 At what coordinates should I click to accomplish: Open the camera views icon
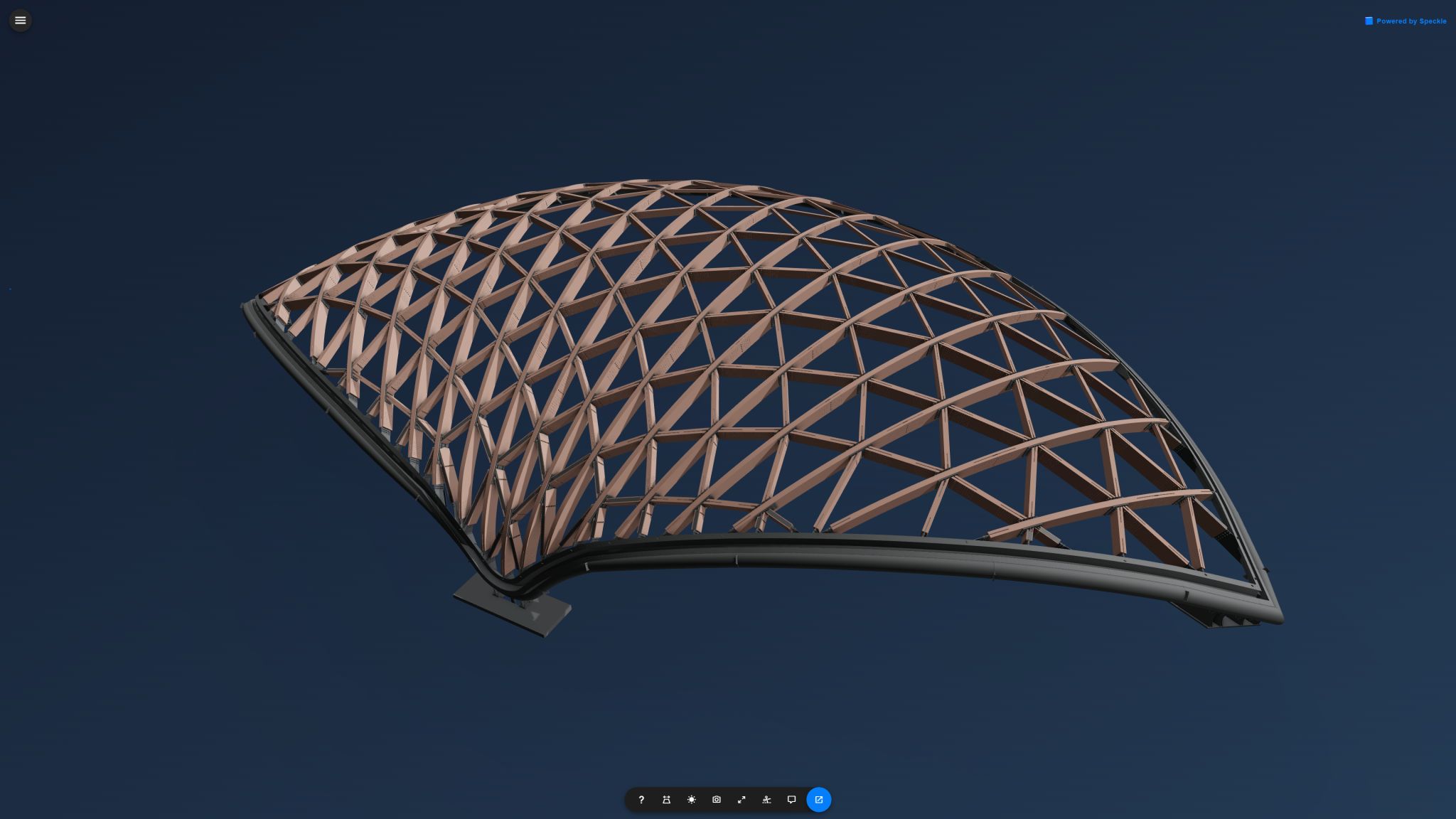(x=716, y=800)
